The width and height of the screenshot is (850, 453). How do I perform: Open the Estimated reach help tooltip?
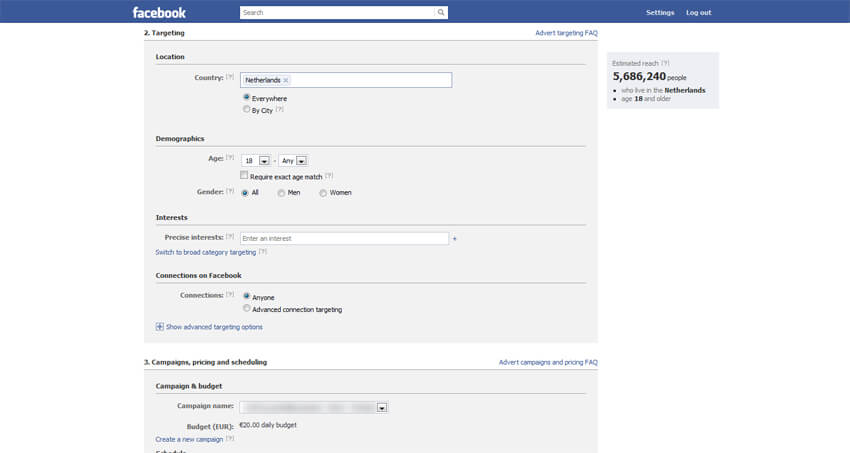[665, 63]
